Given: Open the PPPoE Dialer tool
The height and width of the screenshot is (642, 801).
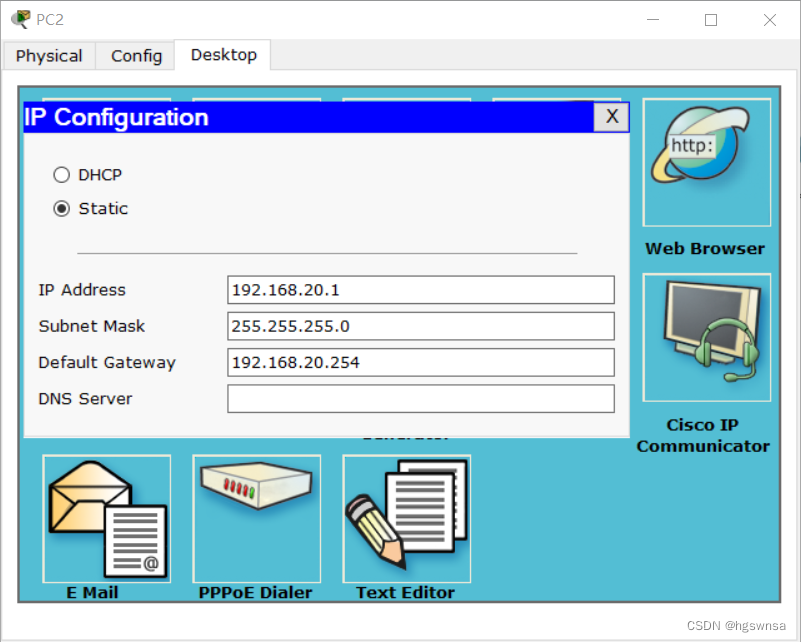Looking at the screenshot, I should tap(256, 519).
